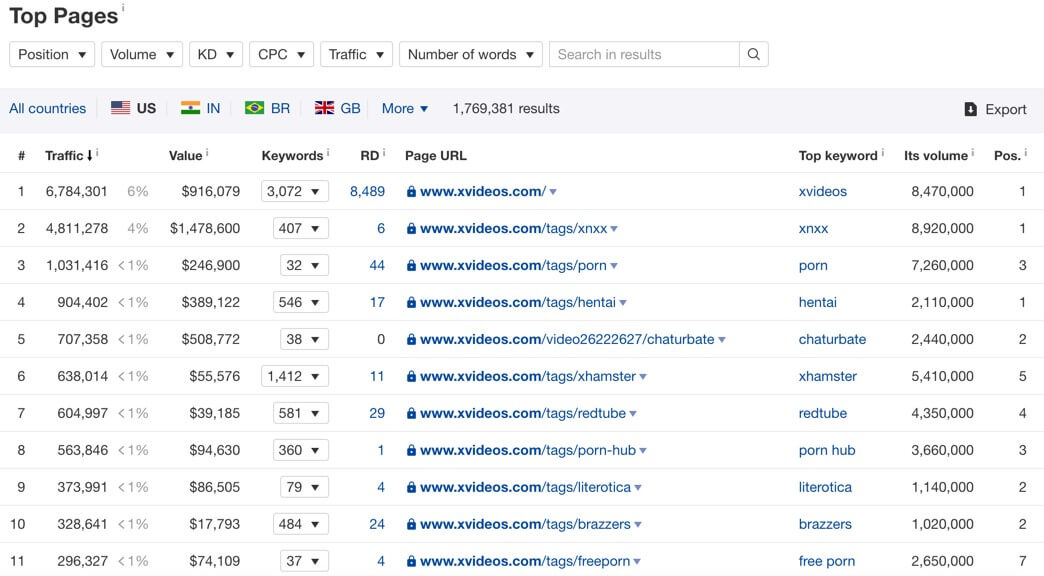Click lock icon of tags/xnxx URL

point(411,228)
